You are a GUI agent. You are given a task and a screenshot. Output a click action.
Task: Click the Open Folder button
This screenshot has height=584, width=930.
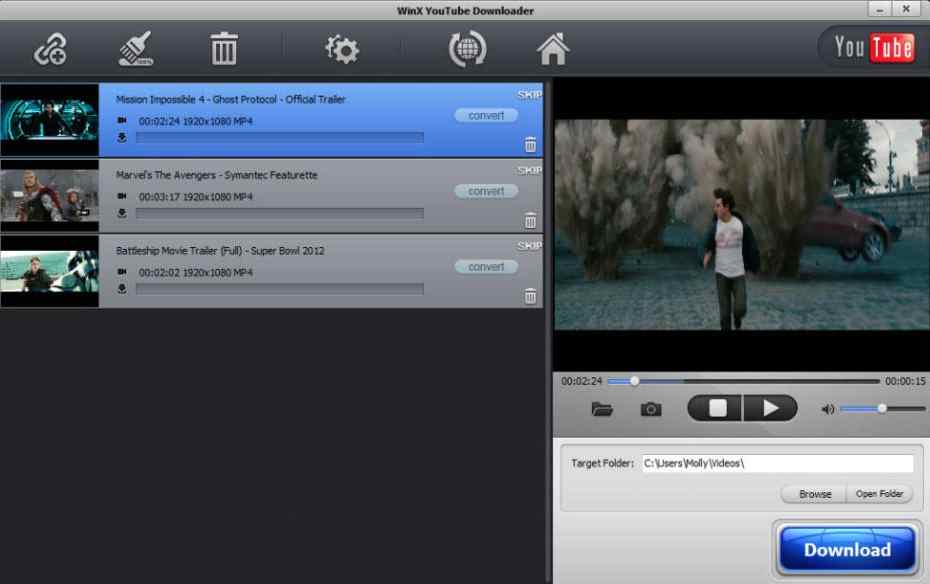[879, 494]
